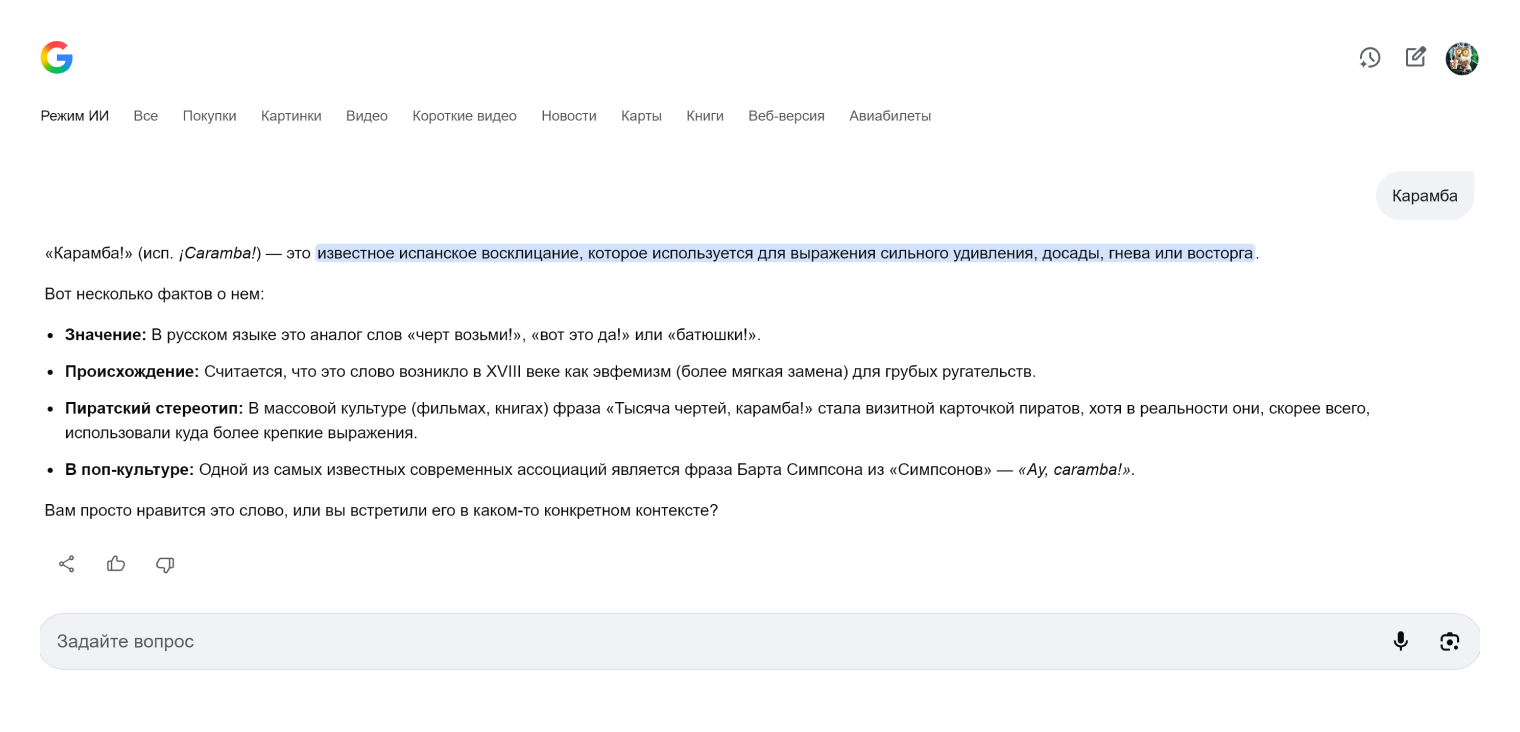This screenshot has width=1520, height=732.
Task: Switch to Покупки results
Action: 209,116
